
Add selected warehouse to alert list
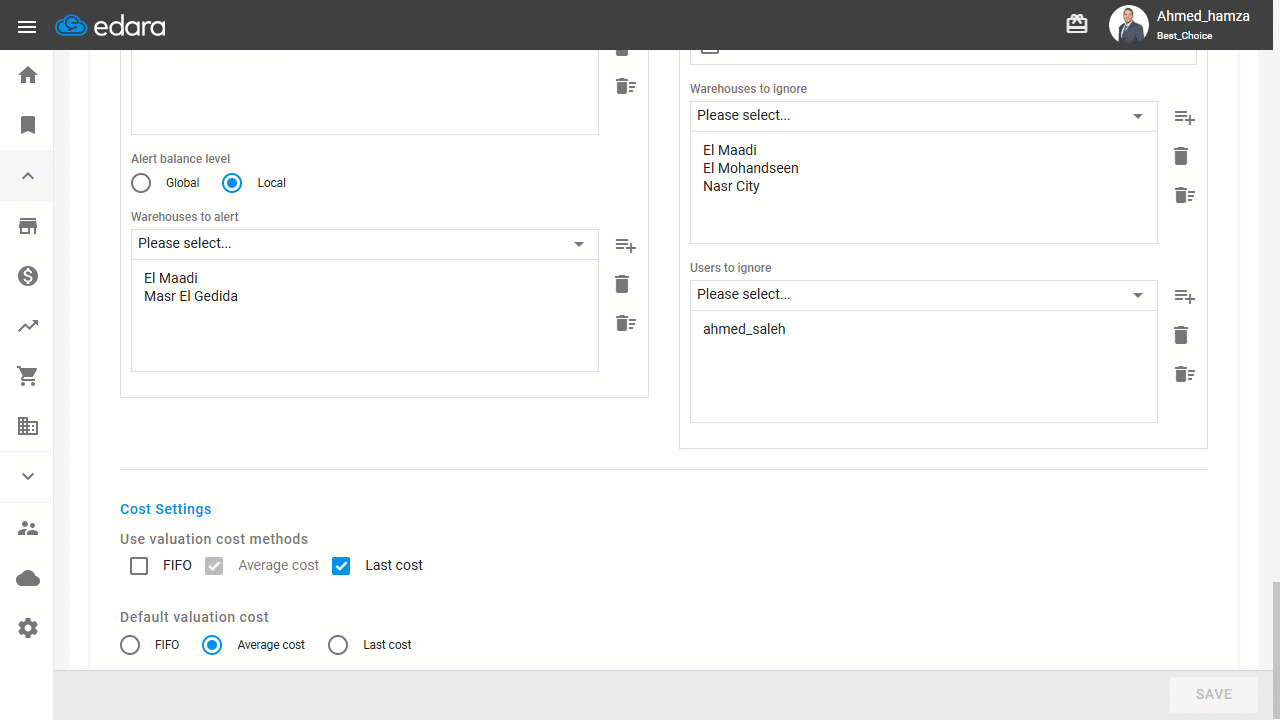coord(626,246)
